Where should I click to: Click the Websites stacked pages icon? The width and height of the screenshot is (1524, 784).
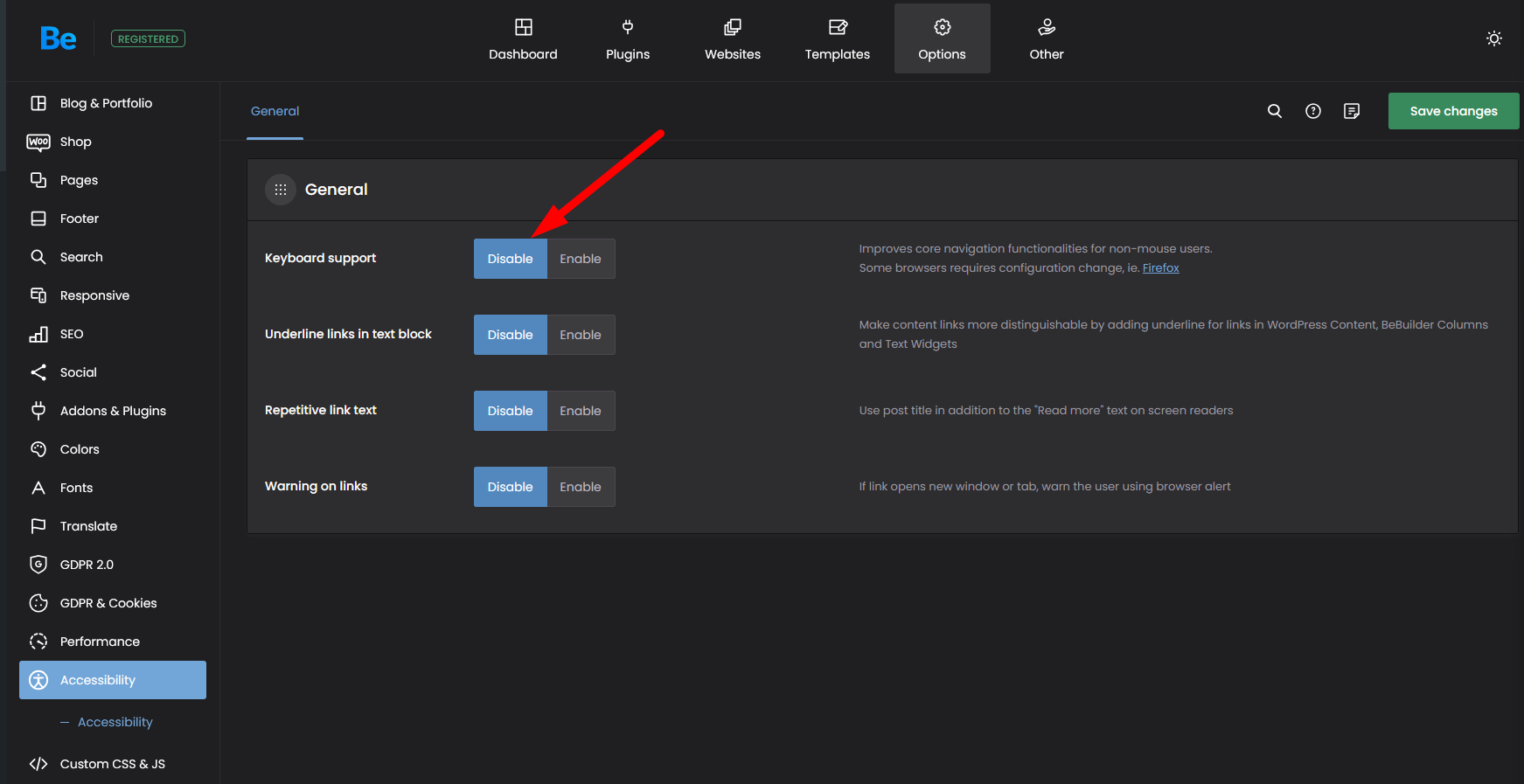click(733, 27)
